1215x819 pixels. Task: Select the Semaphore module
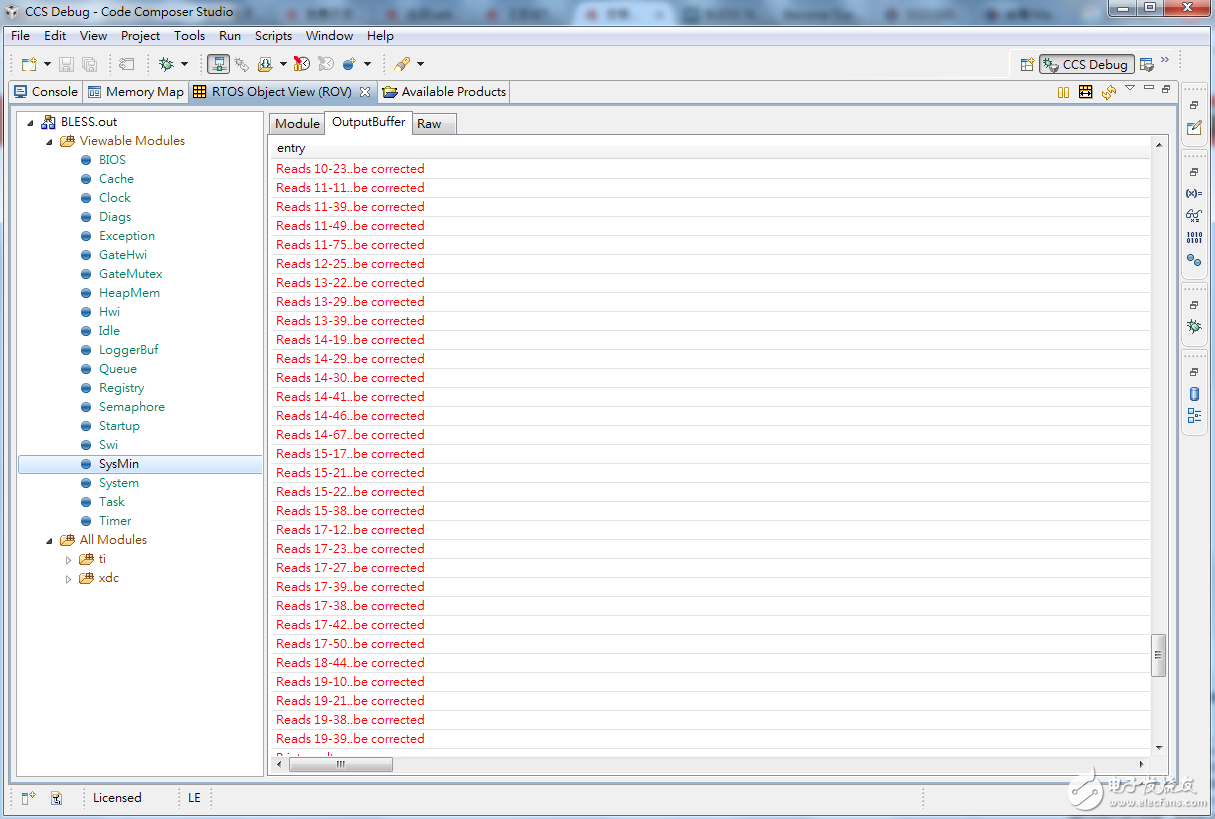click(132, 407)
